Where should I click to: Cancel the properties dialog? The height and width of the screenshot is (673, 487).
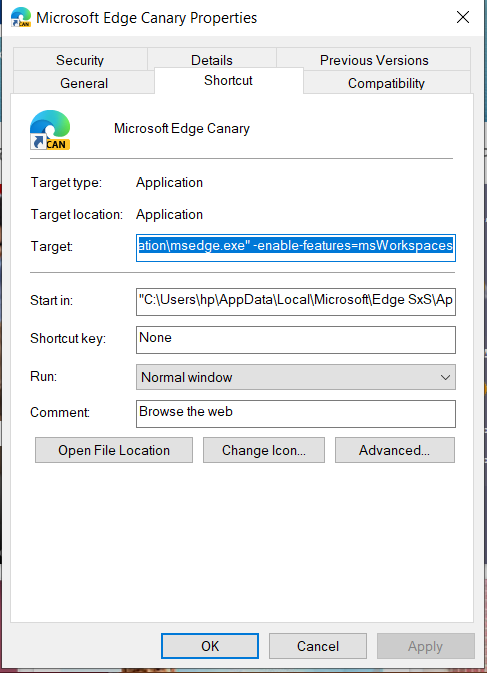318,646
